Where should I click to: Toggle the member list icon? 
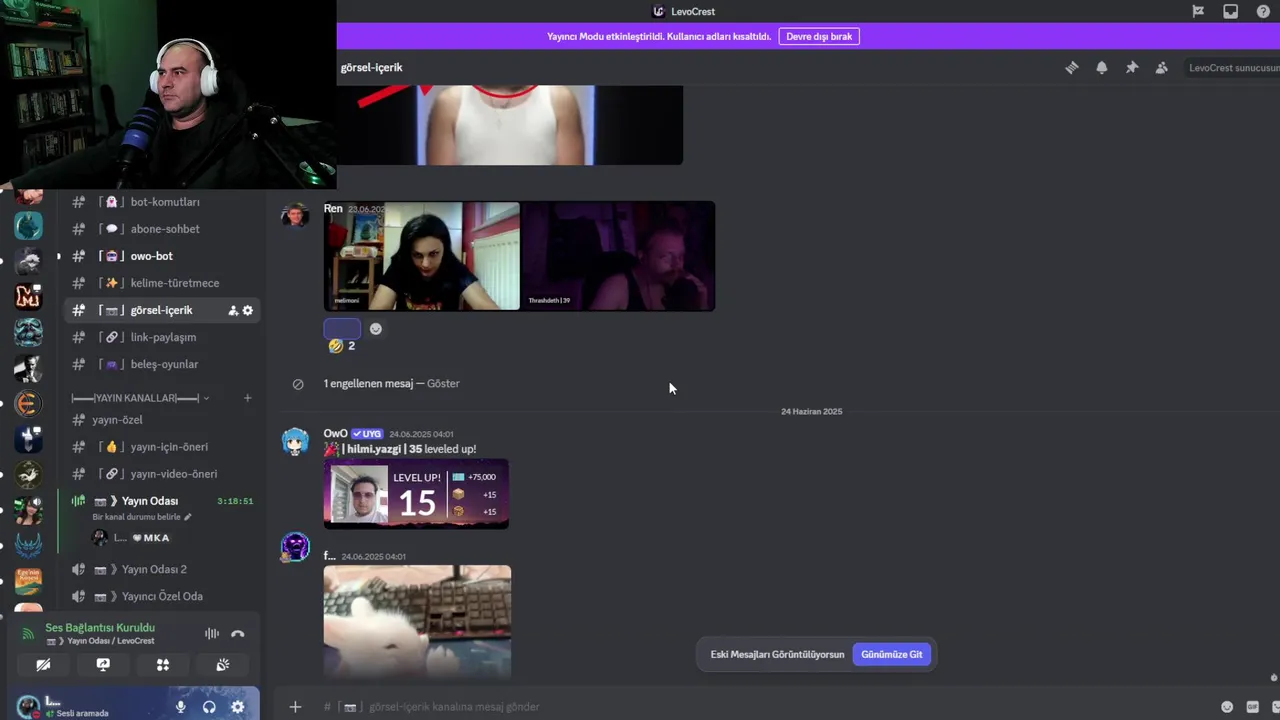(1161, 68)
